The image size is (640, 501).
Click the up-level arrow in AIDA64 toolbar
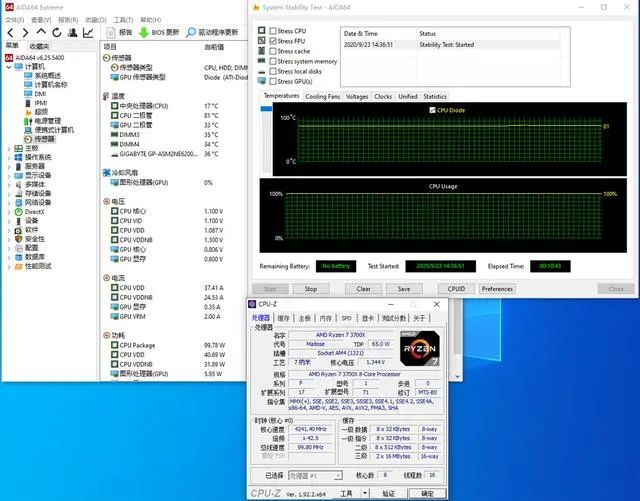coord(41,32)
